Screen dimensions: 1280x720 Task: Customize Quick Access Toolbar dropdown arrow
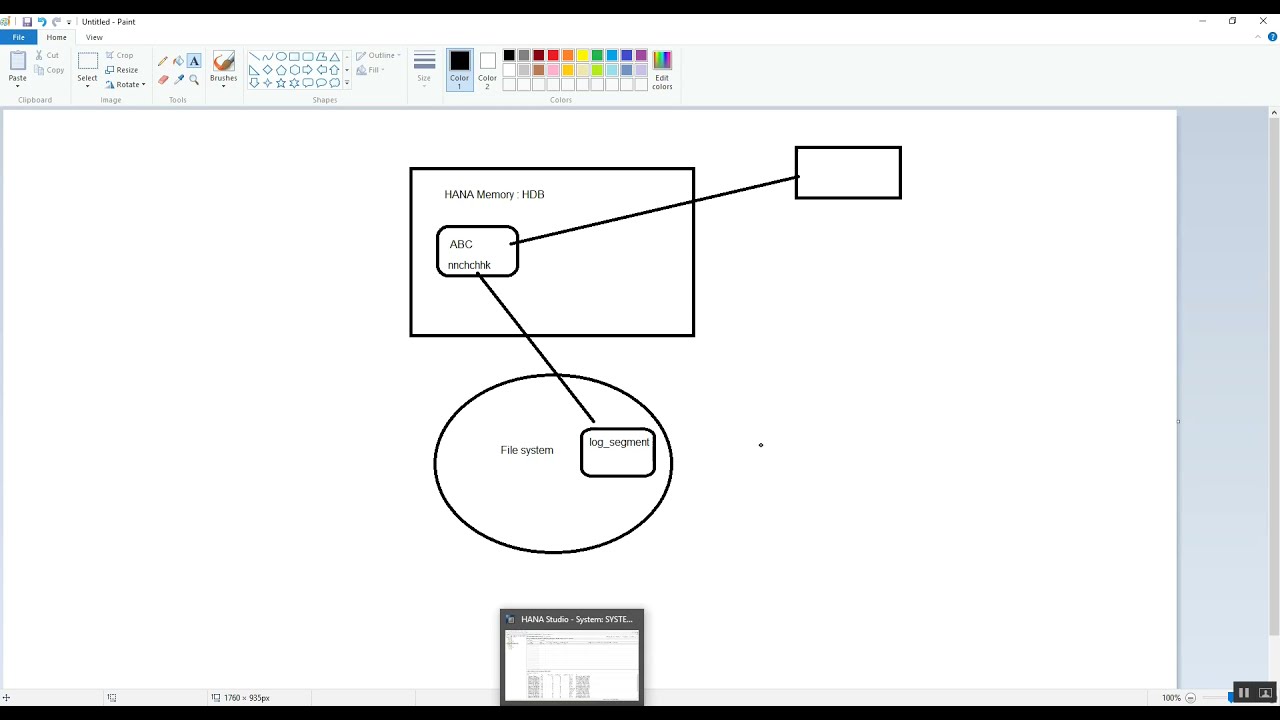[69, 22]
